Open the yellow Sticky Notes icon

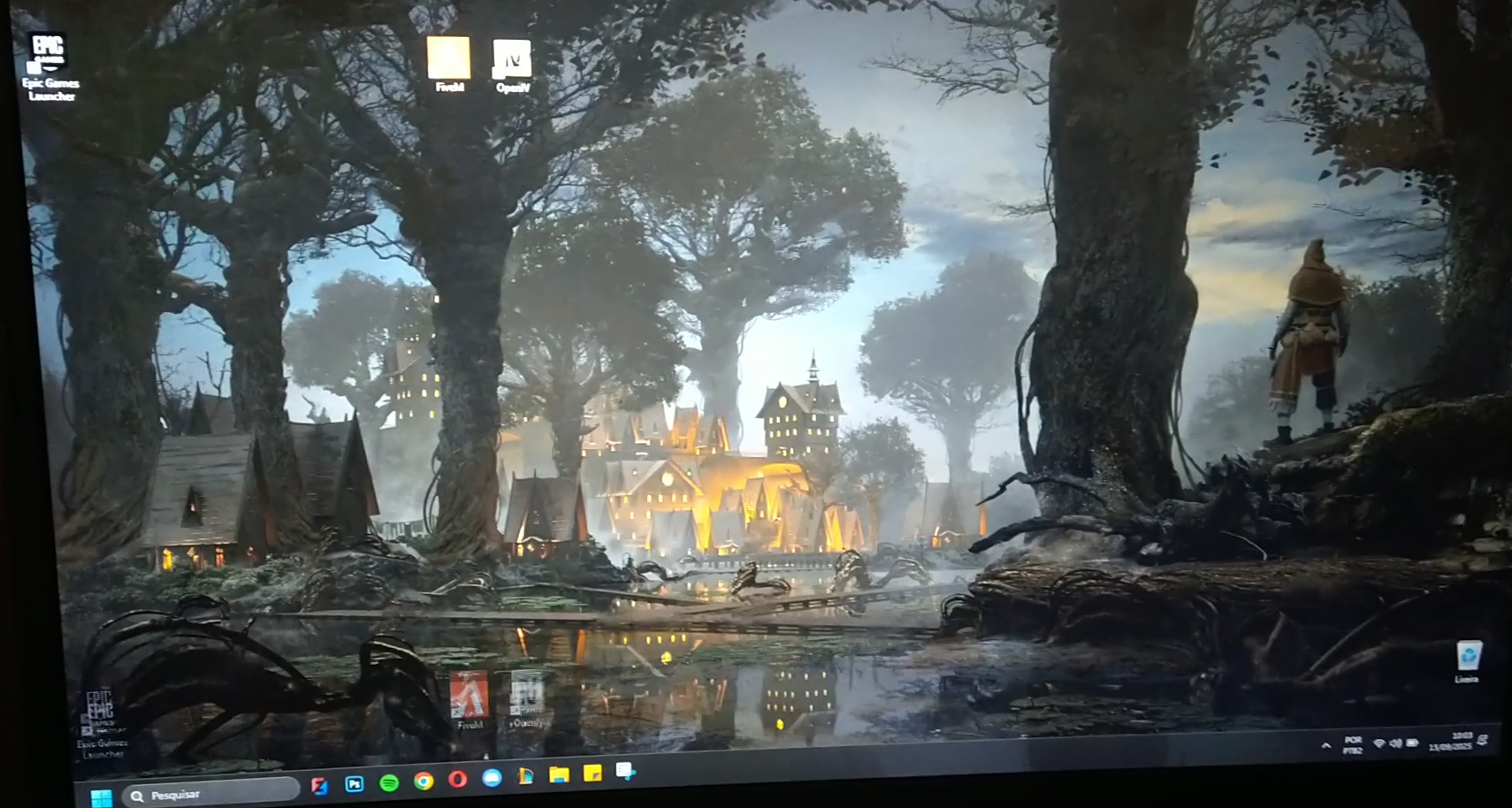(x=592, y=774)
